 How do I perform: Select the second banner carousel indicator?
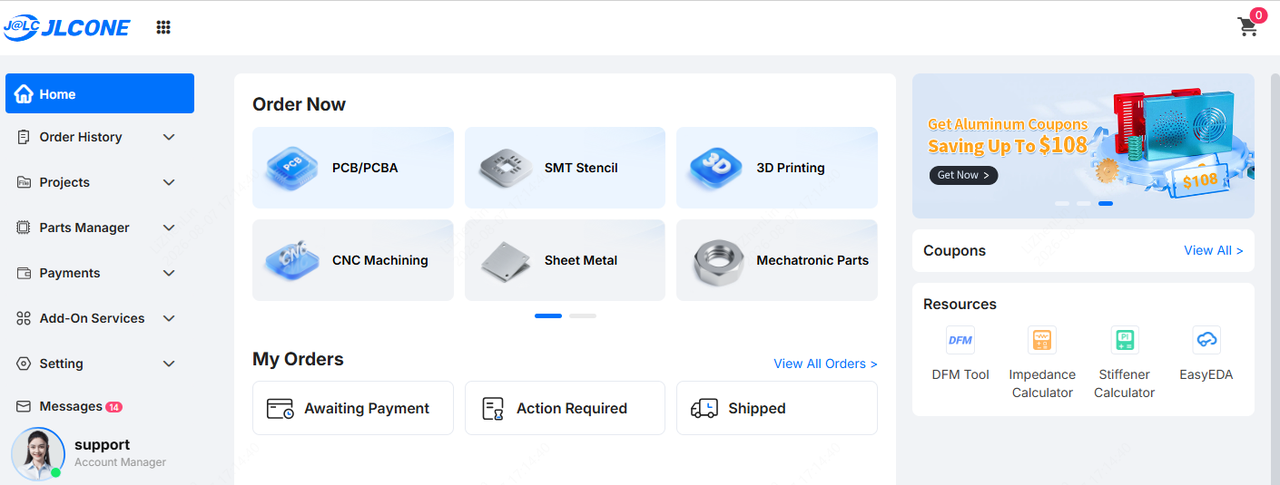click(1083, 203)
